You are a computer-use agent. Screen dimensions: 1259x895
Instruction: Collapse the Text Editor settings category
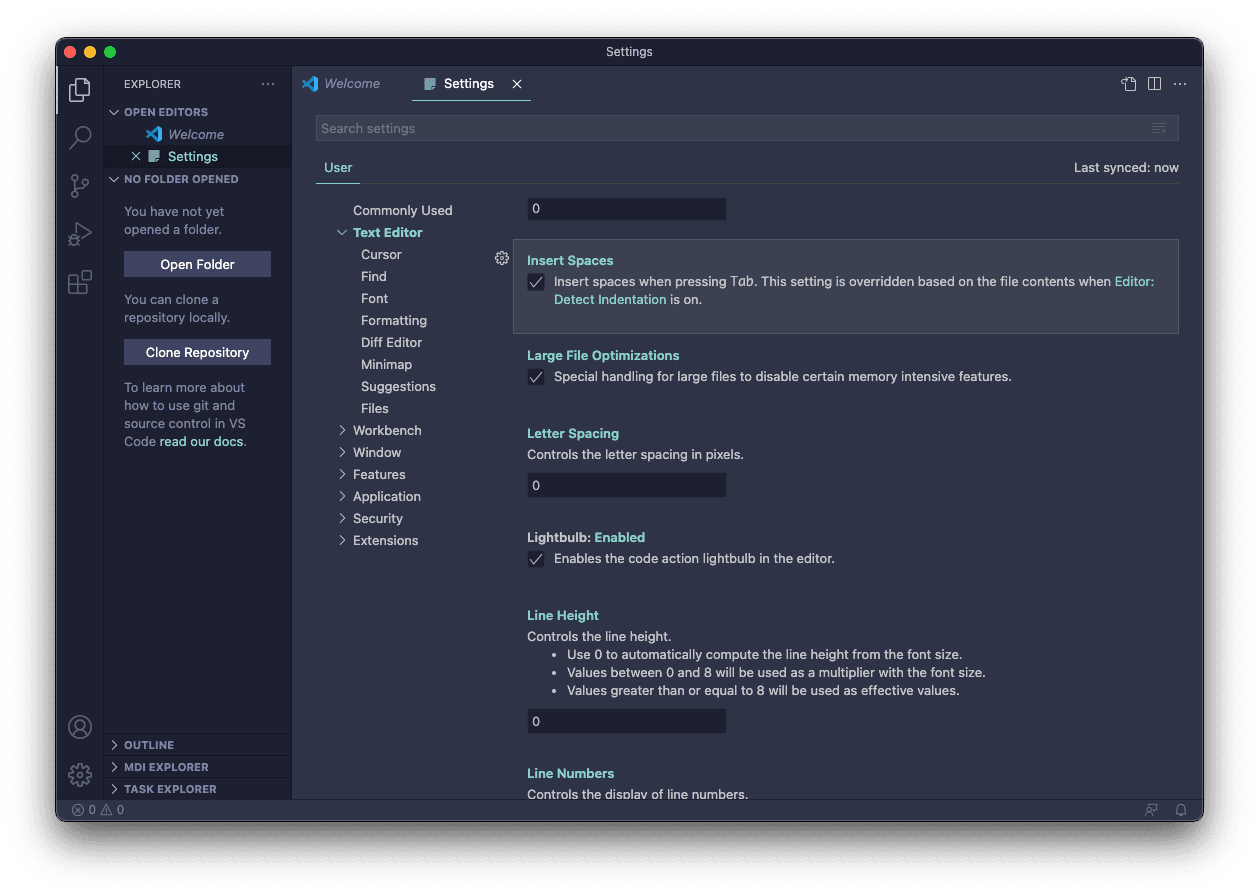pyautogui.click(x=342, y=232)
